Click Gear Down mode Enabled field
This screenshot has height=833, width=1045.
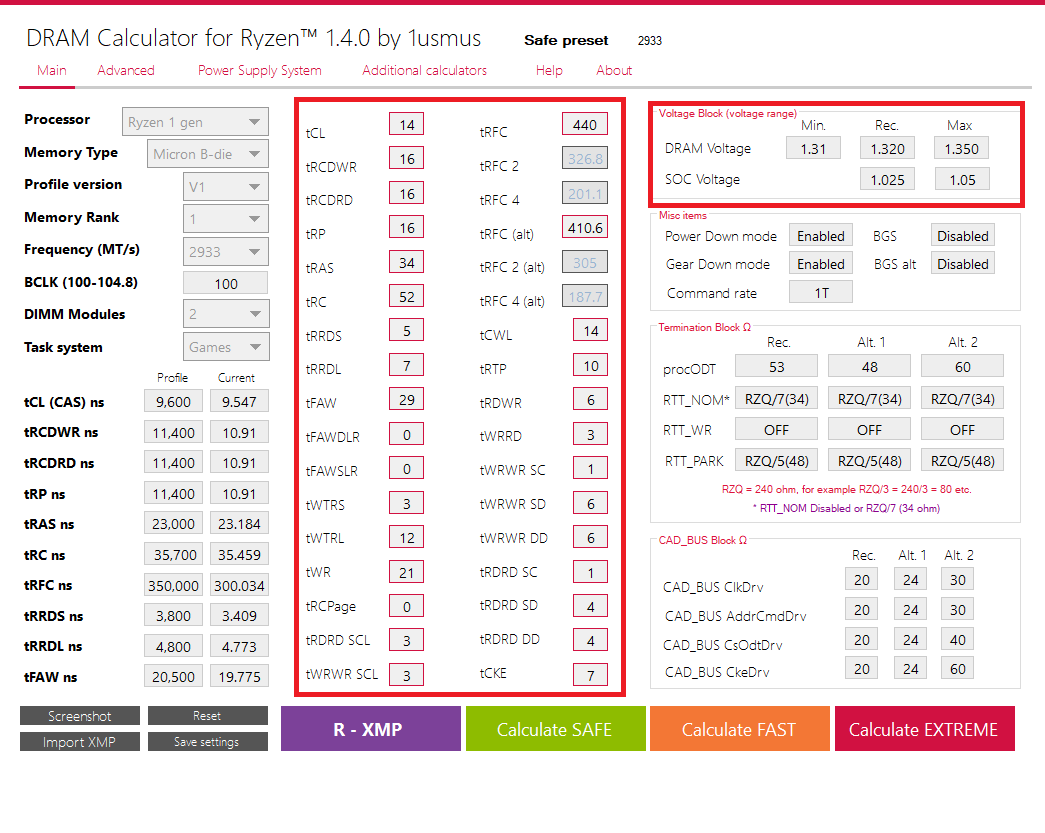click(820, 263)
